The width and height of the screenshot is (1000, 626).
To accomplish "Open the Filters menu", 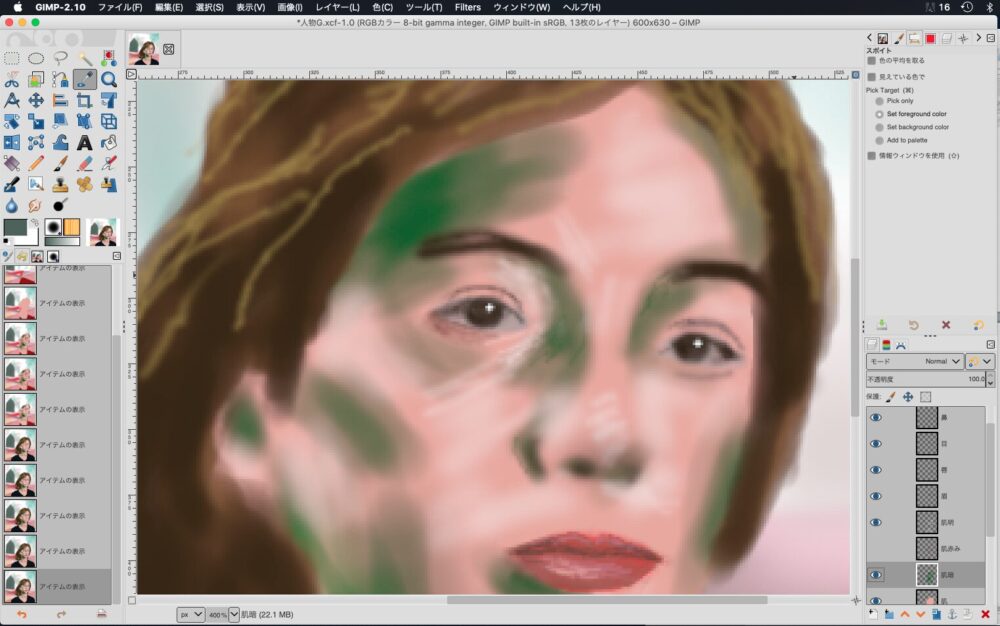I will [x=467, y=7].
